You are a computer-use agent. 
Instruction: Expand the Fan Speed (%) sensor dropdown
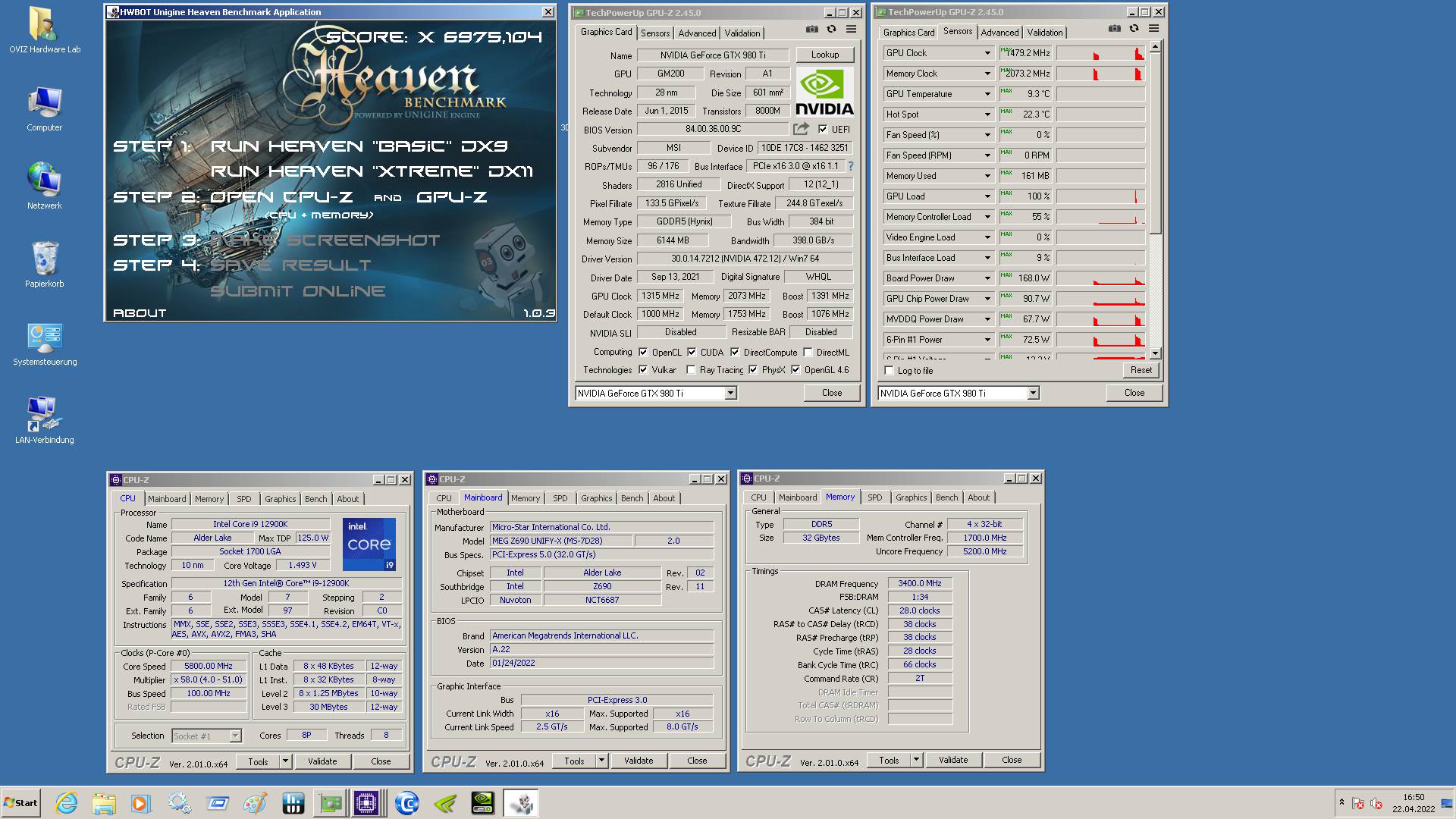(x=987, y=135)
